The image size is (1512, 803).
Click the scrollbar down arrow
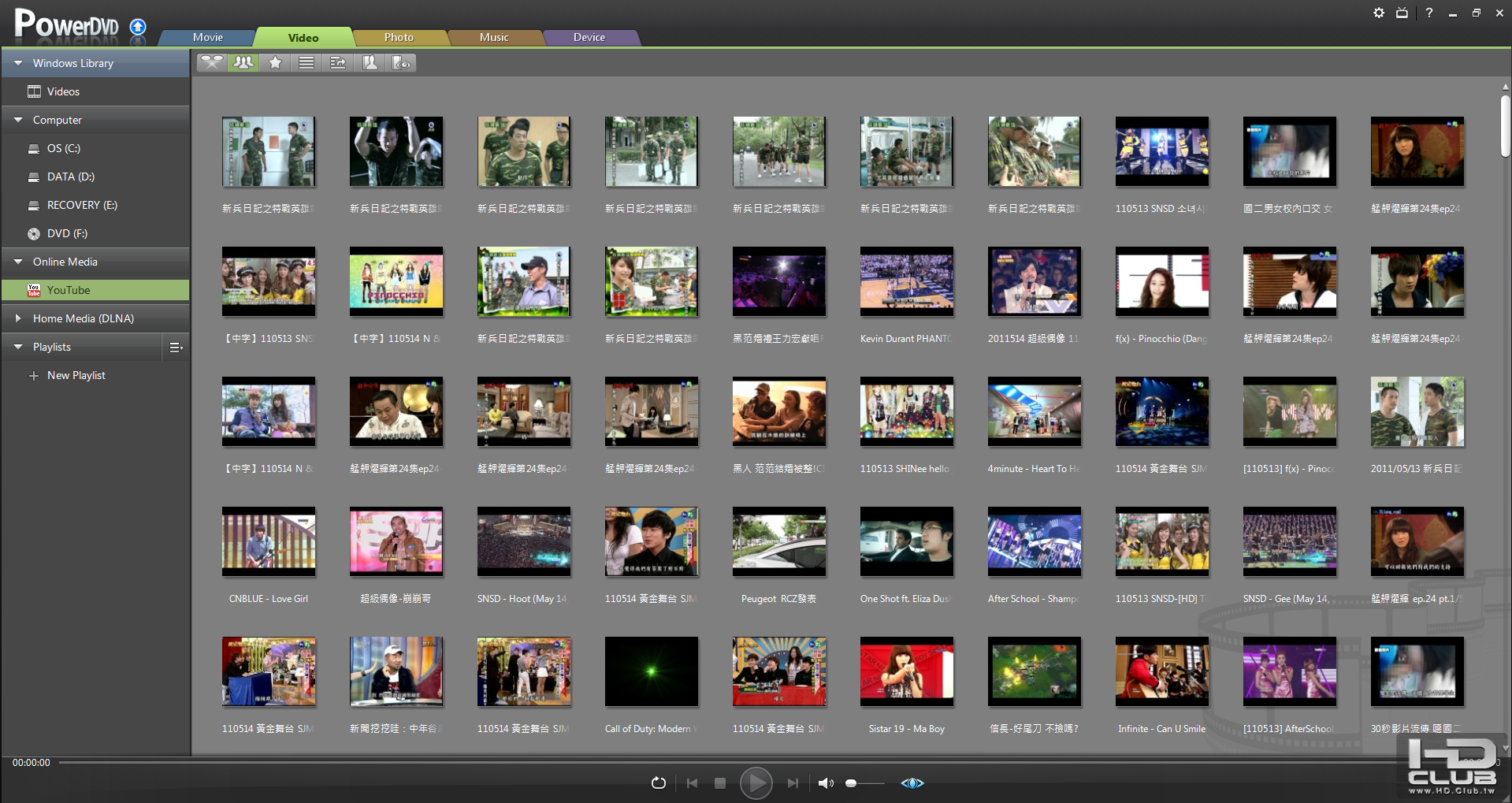click(x=1505, y=749)
